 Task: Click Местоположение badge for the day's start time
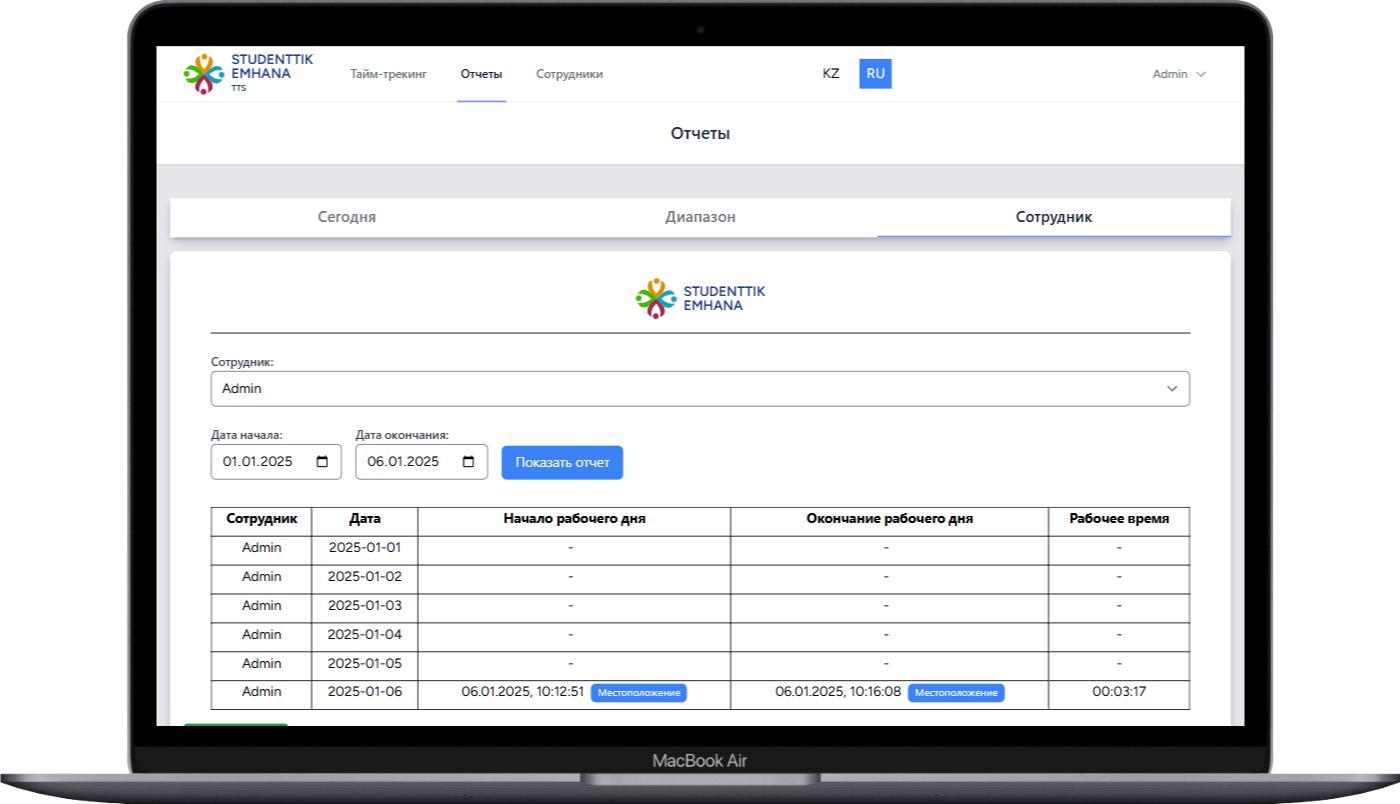639,692
